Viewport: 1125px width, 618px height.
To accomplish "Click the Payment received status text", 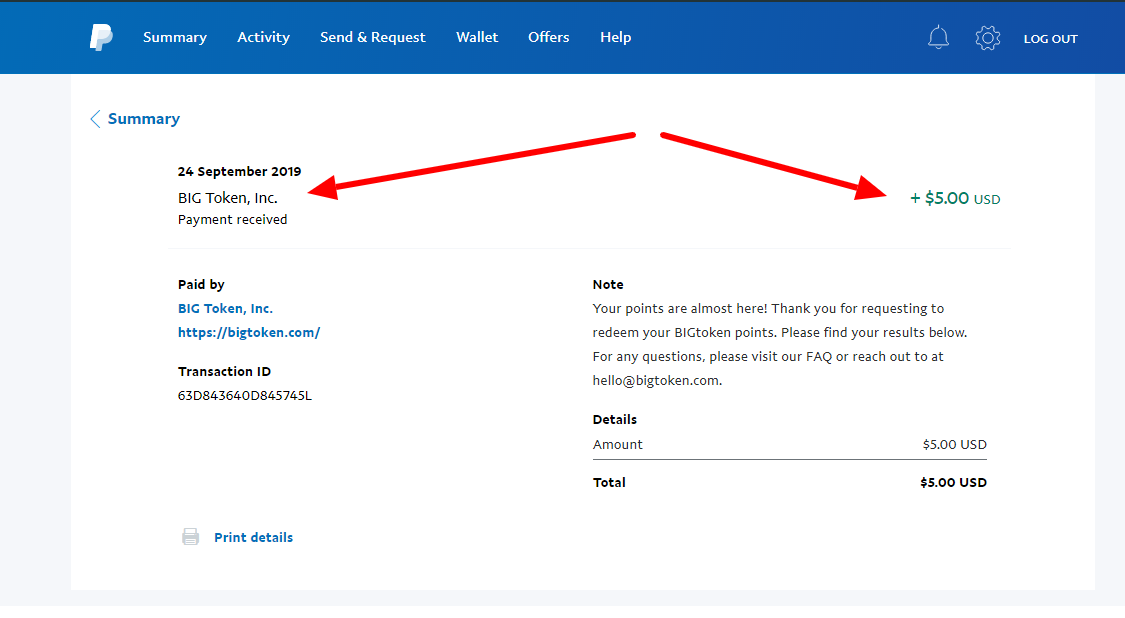I will click(232, 220).
